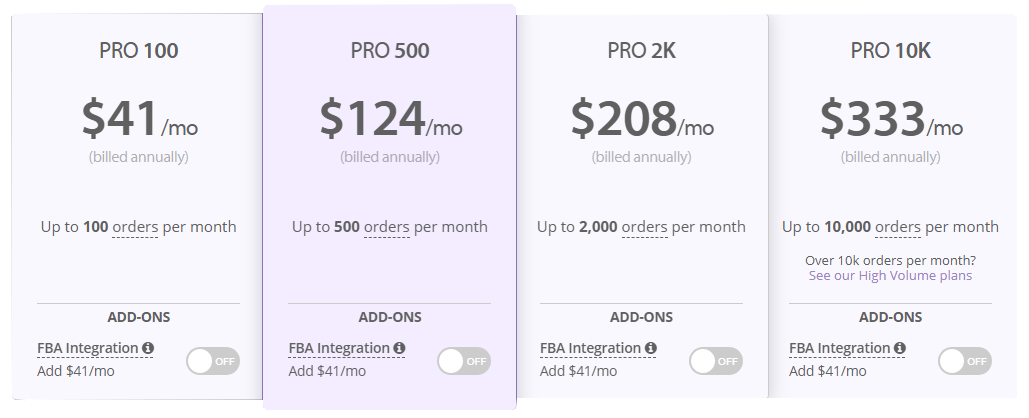Select the PRO 2K $208/mo price
This screenshot has width=1029, height=418.
642,119
